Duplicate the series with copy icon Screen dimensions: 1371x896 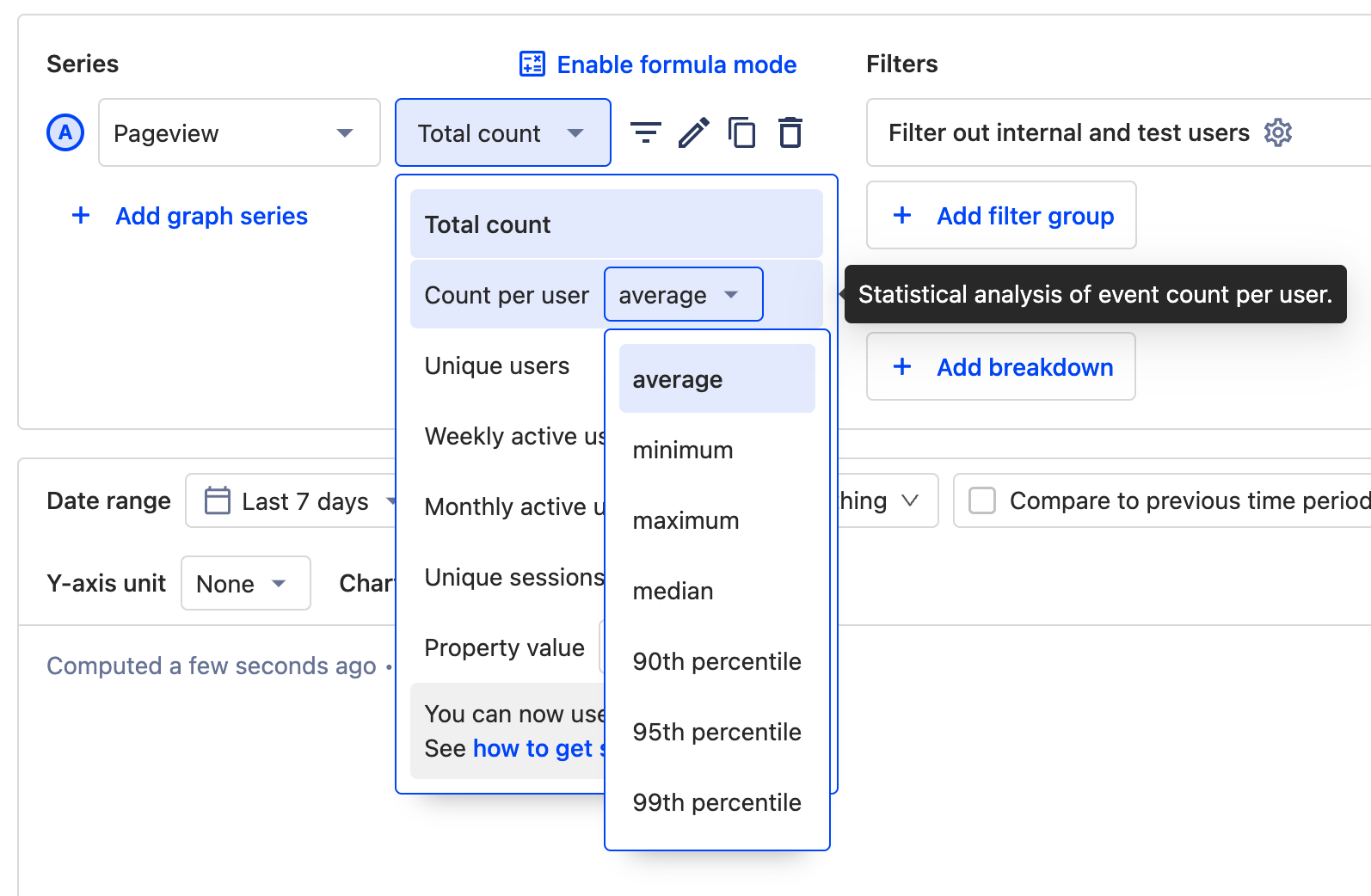[741, 132]
